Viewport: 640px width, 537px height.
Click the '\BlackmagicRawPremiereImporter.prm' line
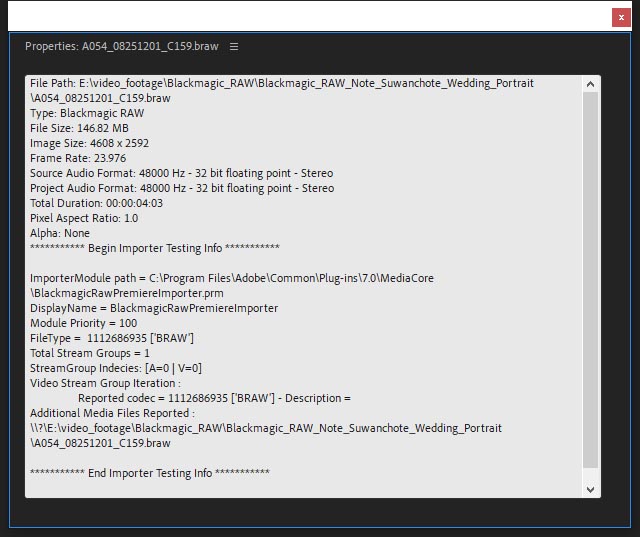tap(127, 293)
